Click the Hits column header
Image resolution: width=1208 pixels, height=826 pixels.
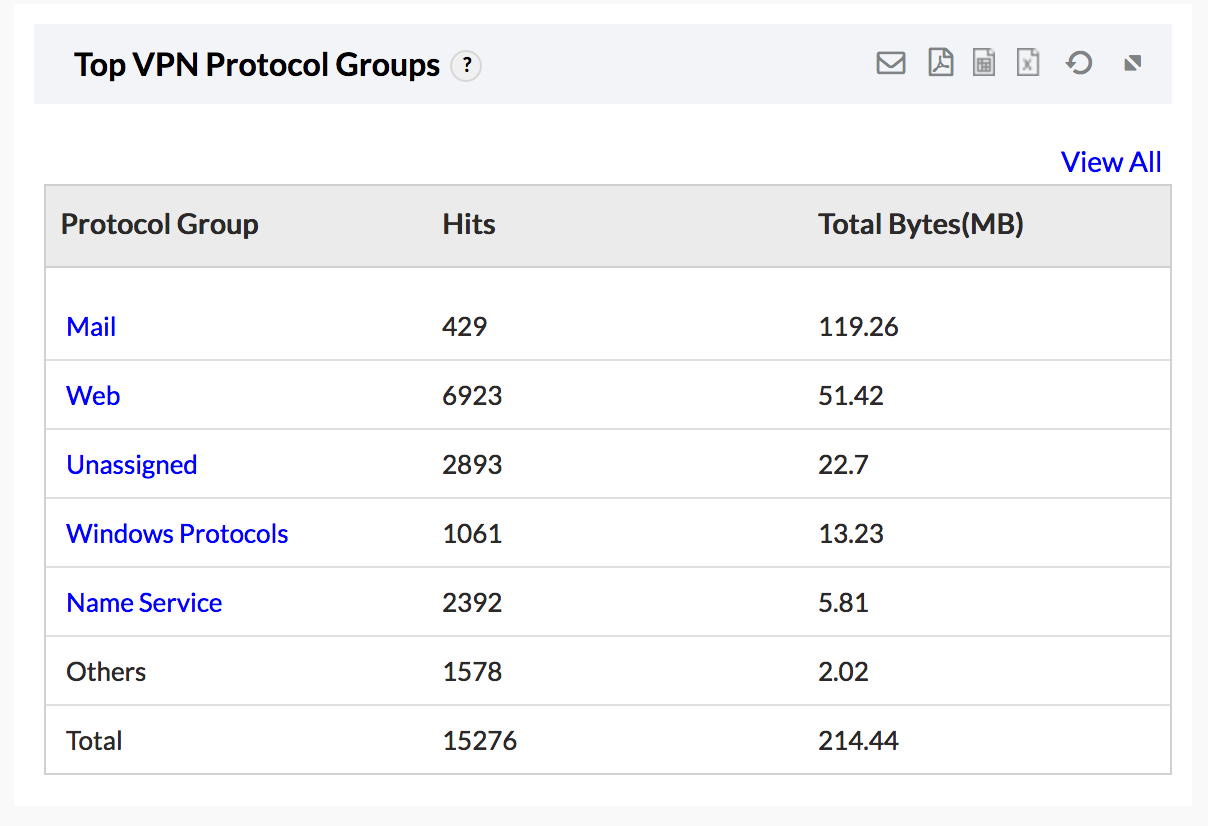[469, 225]
